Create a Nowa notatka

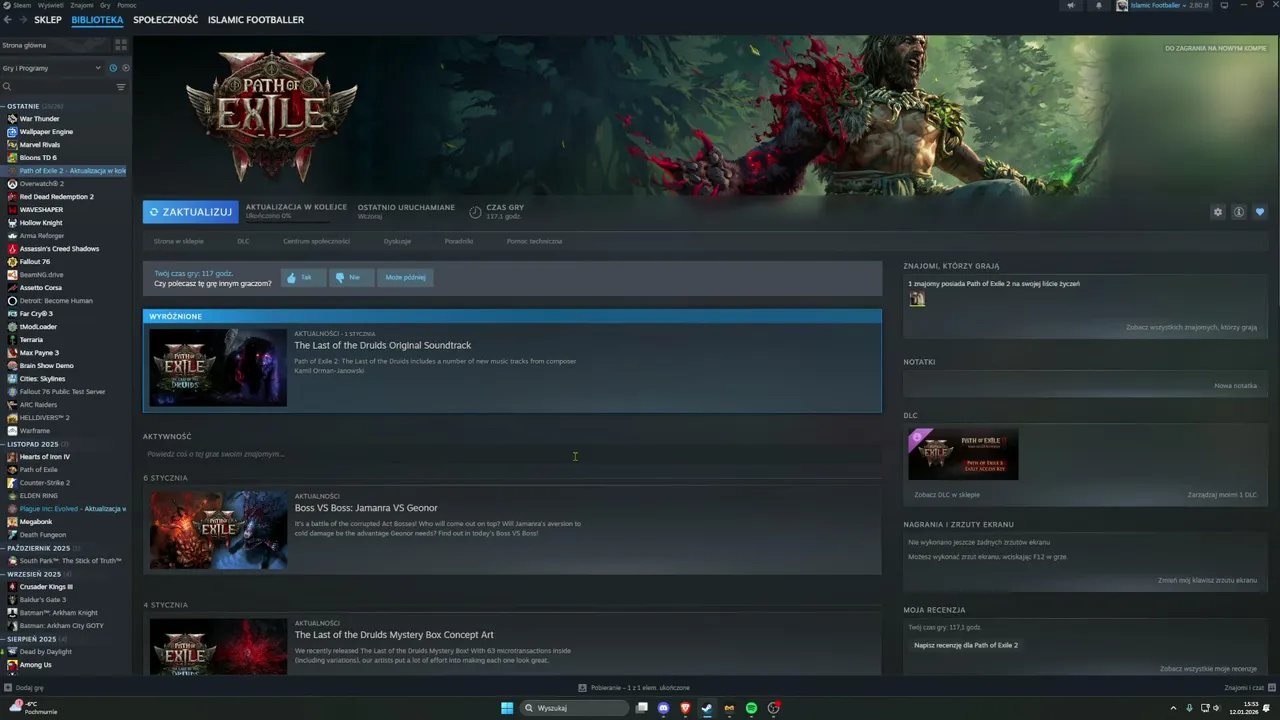coord(1235,385)
